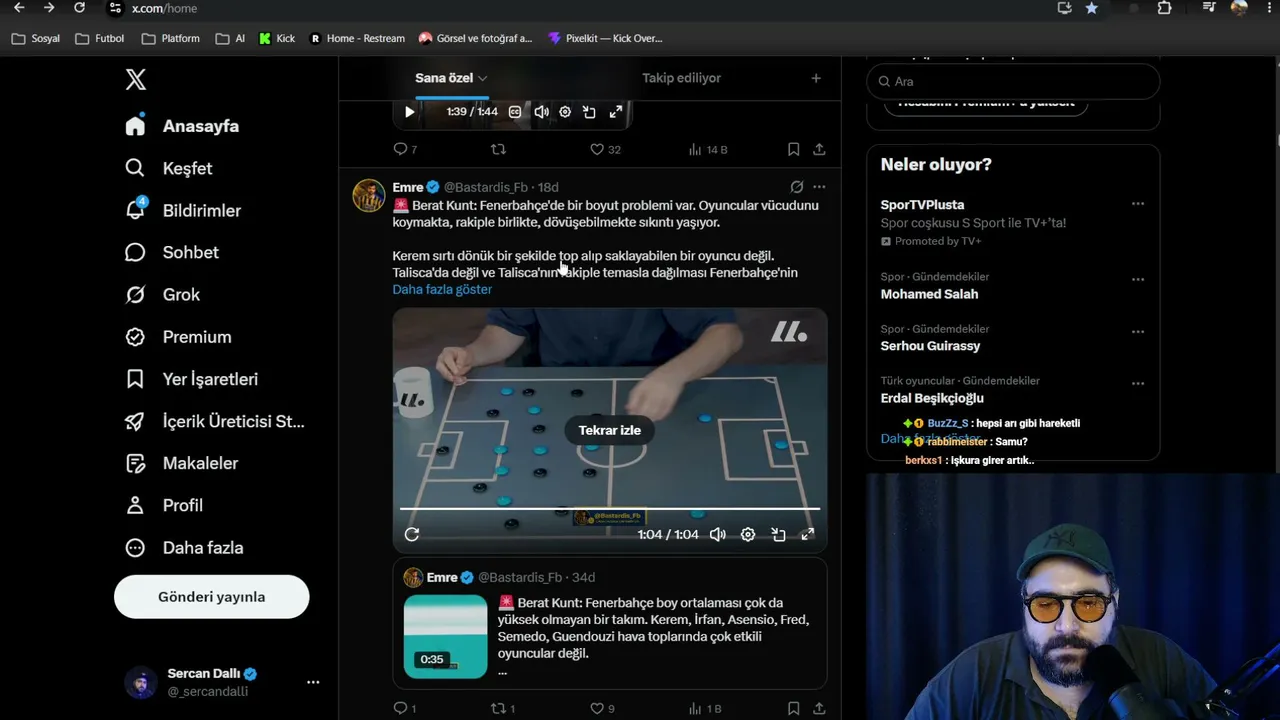View analytics showing 14 B views
The height and width of the screenshot is (720, 1280).
coord(708,150)
